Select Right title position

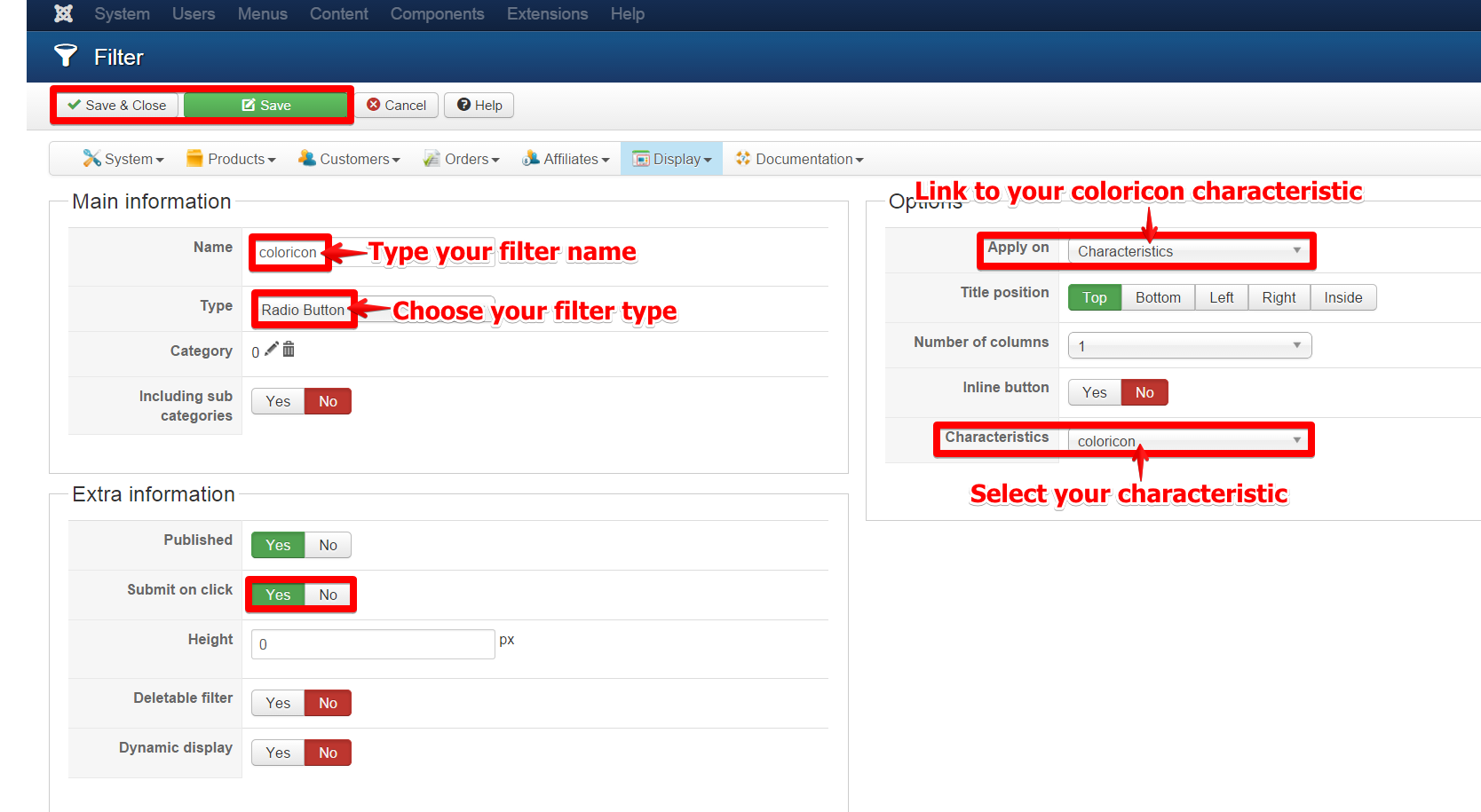pyautogui.click(x=1279, y=297)
